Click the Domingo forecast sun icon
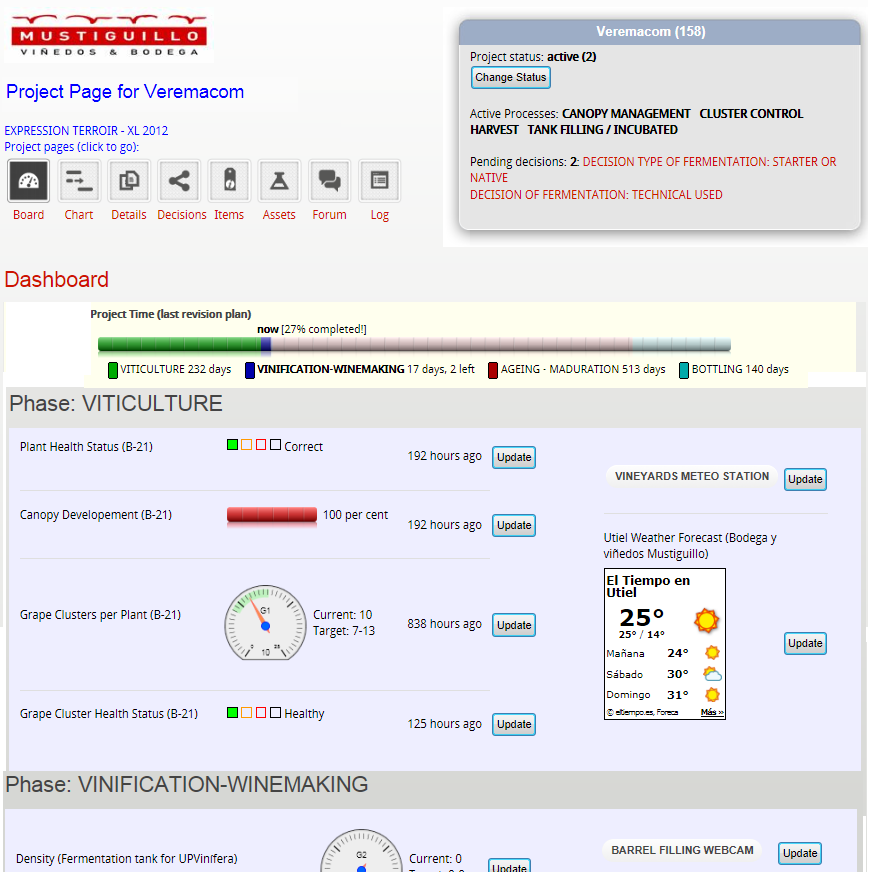The image size is (870, 872). [712, 695]
